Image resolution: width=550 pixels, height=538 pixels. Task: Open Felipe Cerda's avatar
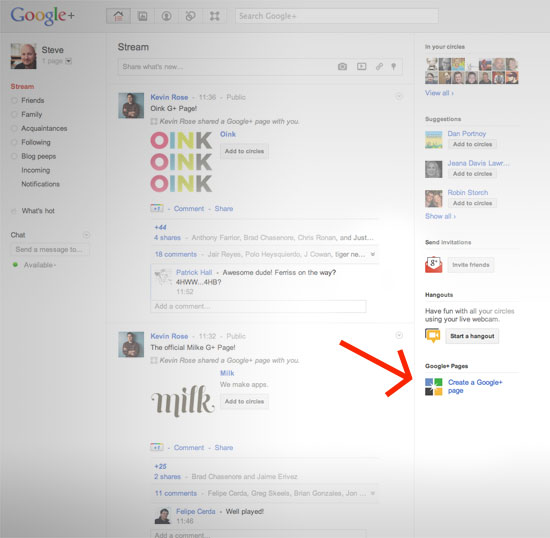tap(162, 516)
